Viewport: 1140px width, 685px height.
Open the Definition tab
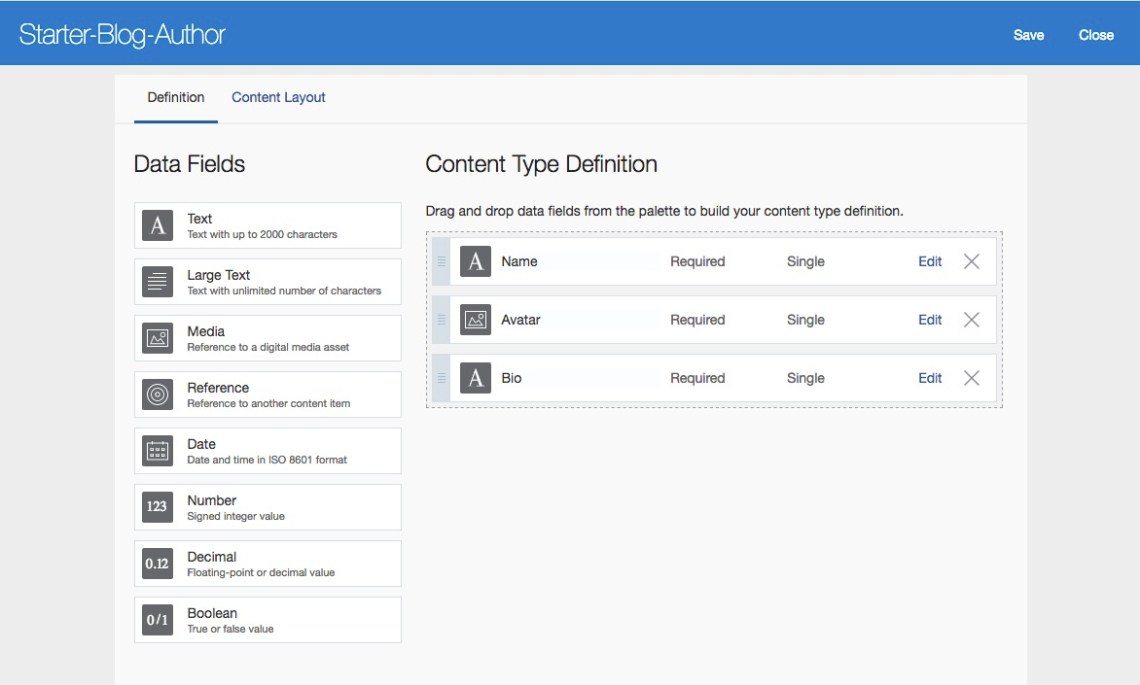click(x=176, y=97)
